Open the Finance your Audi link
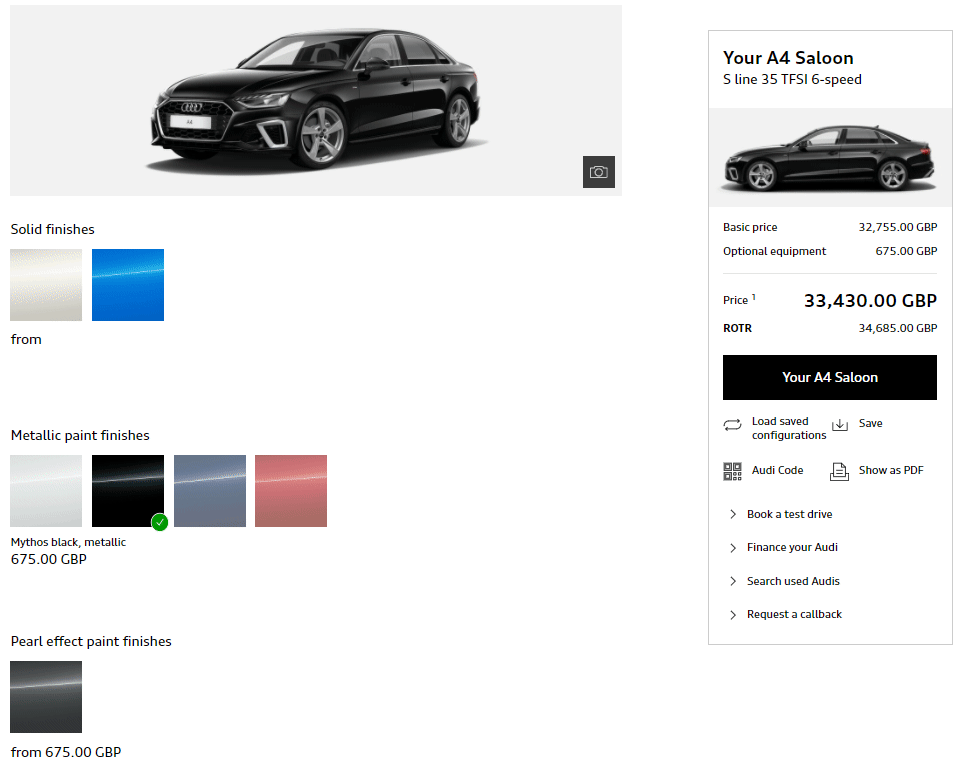Viewport: 967px width, 776px height. [x=792, y=547]
